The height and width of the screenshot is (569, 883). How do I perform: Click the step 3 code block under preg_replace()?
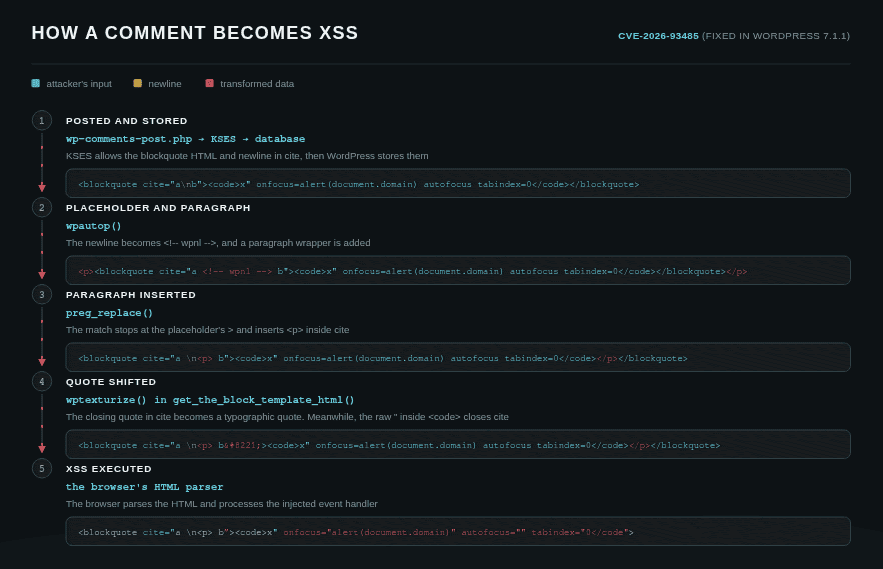458,358
